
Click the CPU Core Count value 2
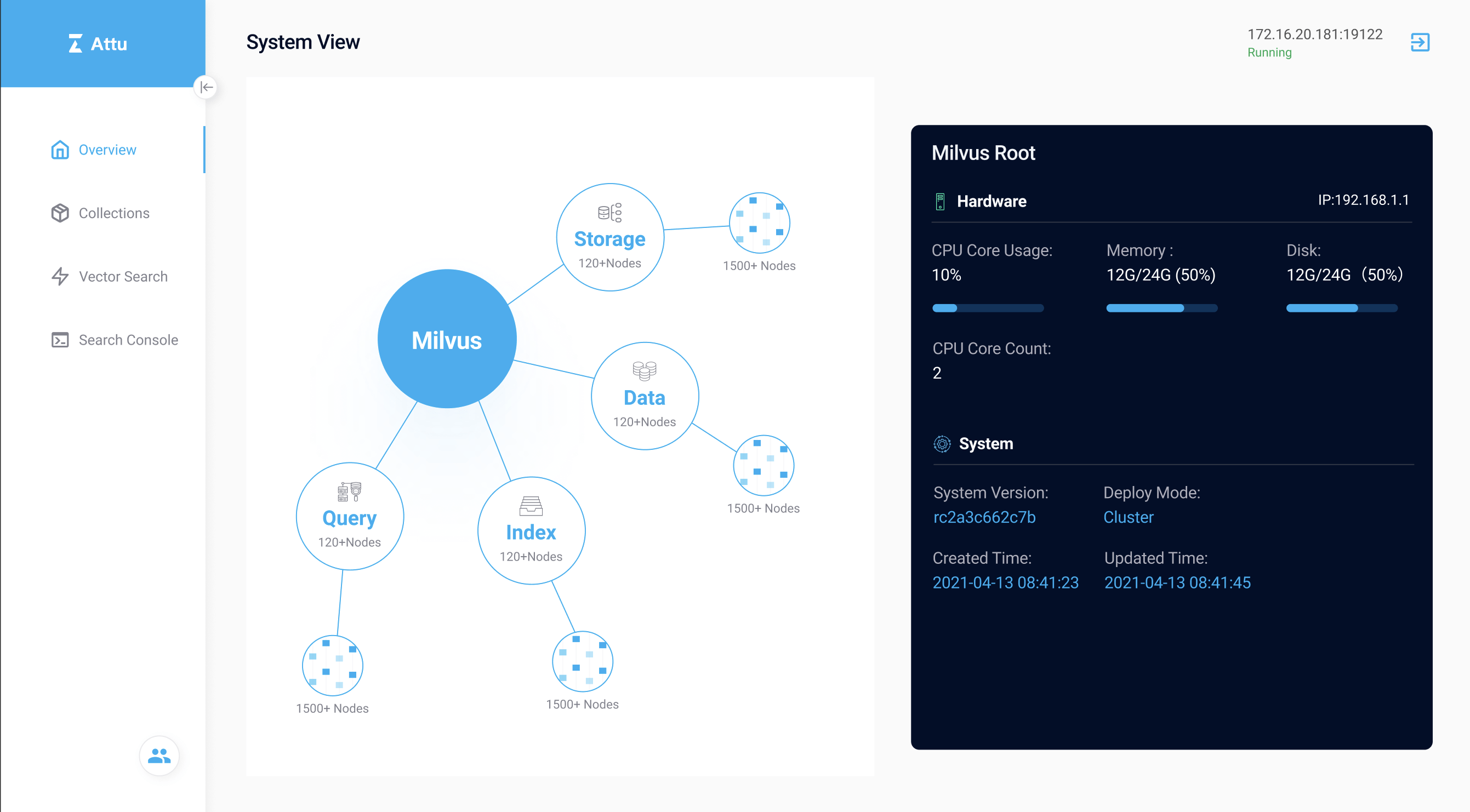937,373
